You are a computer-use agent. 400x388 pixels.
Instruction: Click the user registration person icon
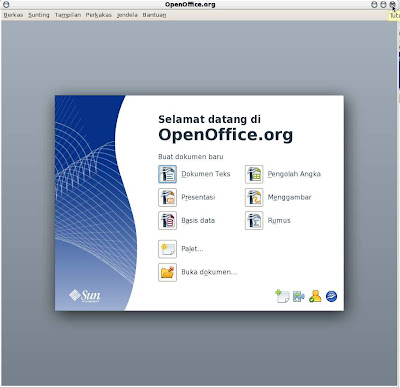tap(315, 296)
